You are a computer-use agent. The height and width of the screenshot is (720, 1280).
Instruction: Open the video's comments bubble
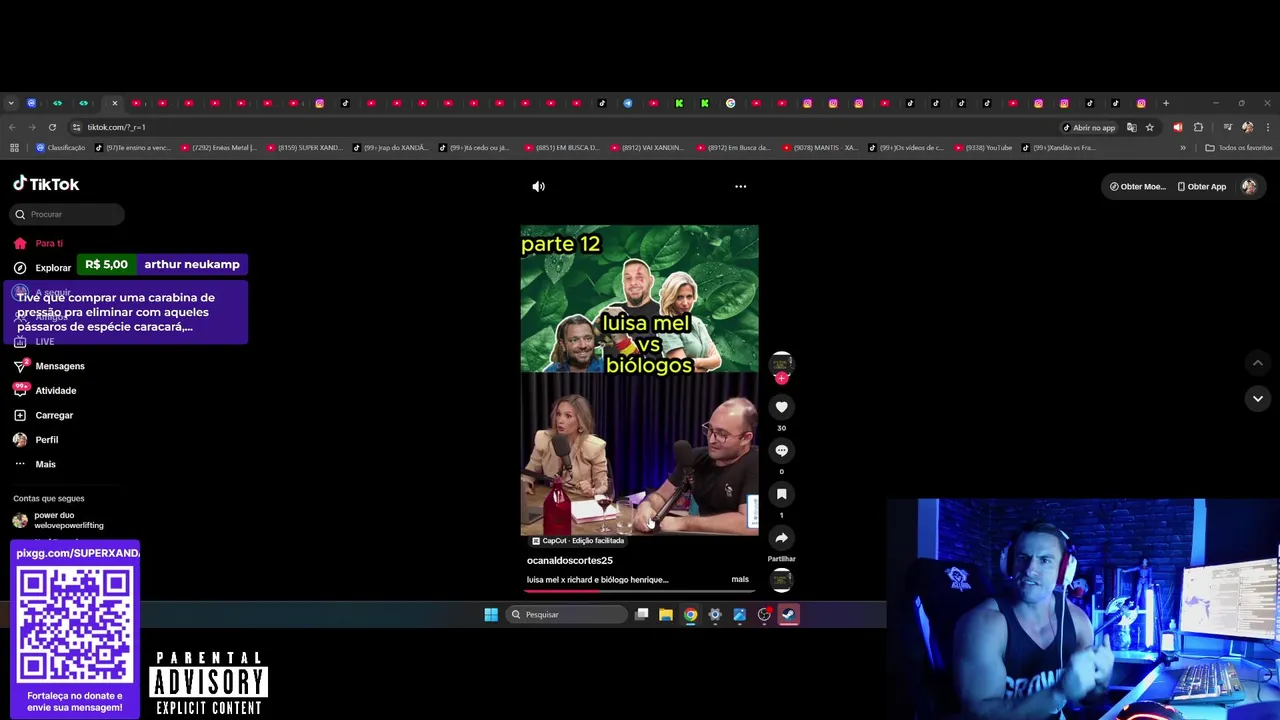(781, 450)
